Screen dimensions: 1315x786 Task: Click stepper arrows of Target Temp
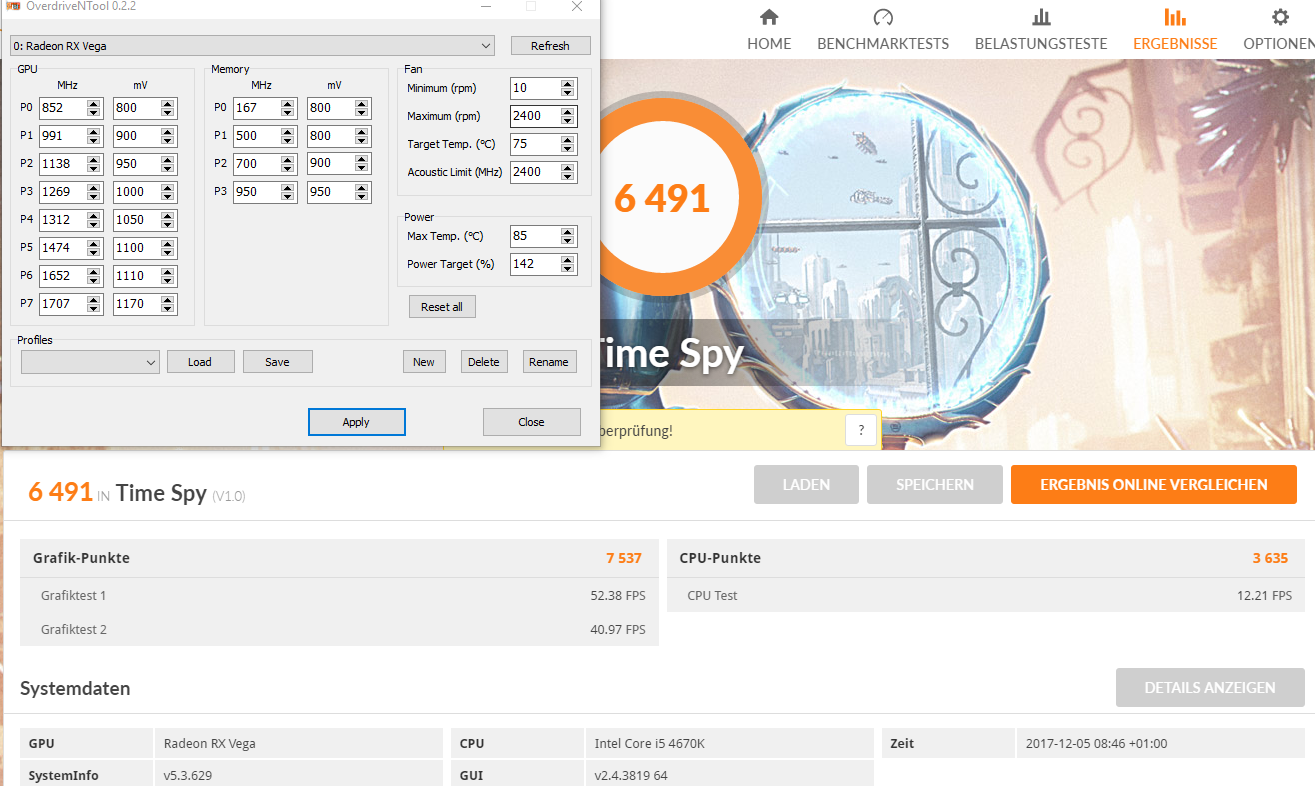(569, 144)
